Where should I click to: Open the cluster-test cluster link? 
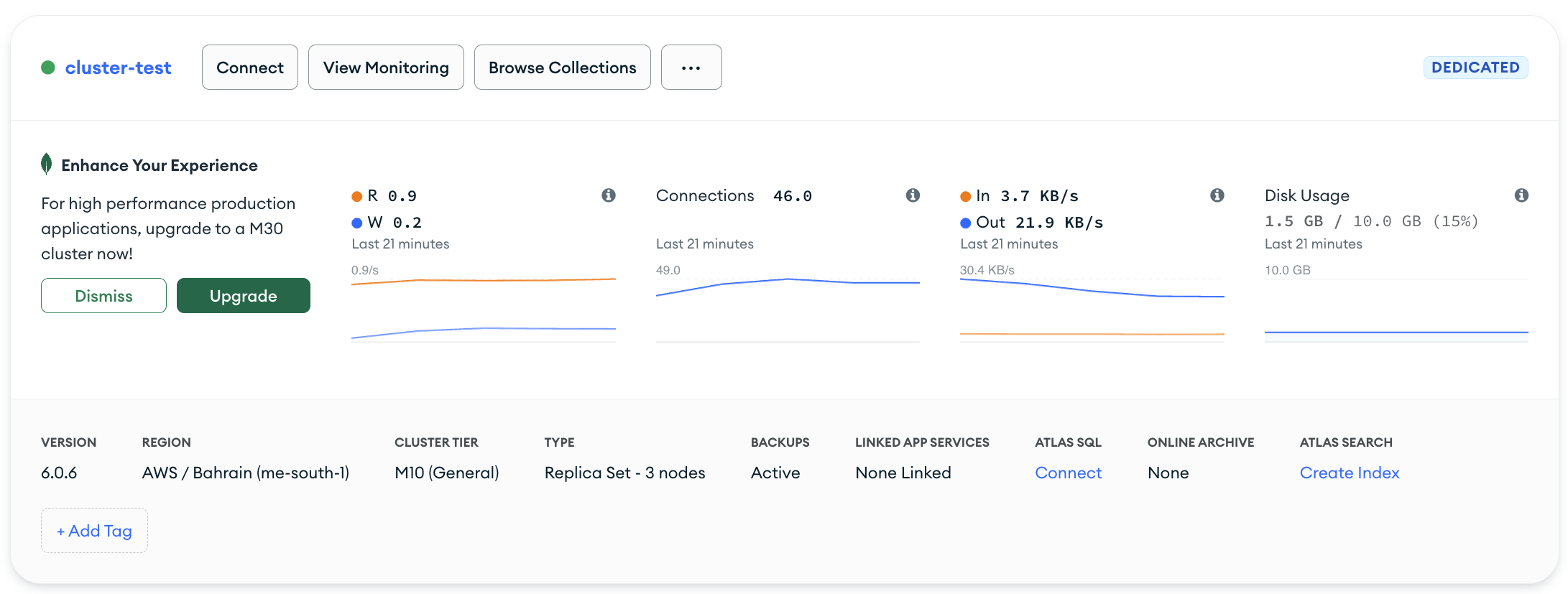(118, 68)
